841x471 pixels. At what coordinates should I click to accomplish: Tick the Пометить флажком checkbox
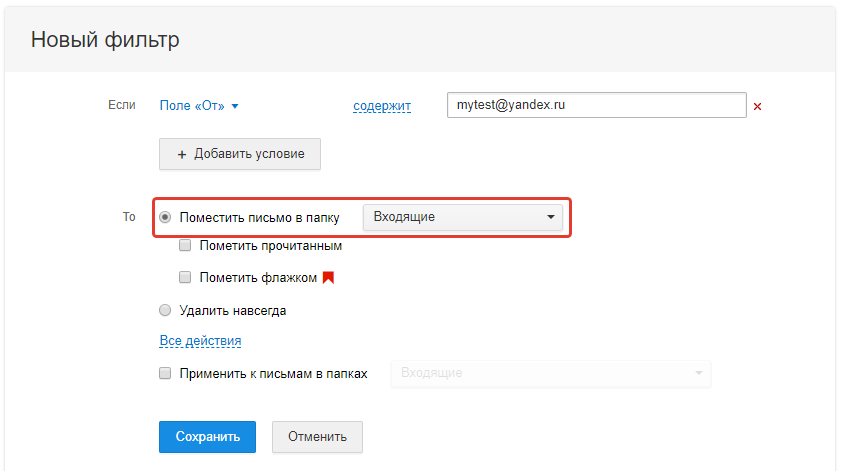[185, 277]
